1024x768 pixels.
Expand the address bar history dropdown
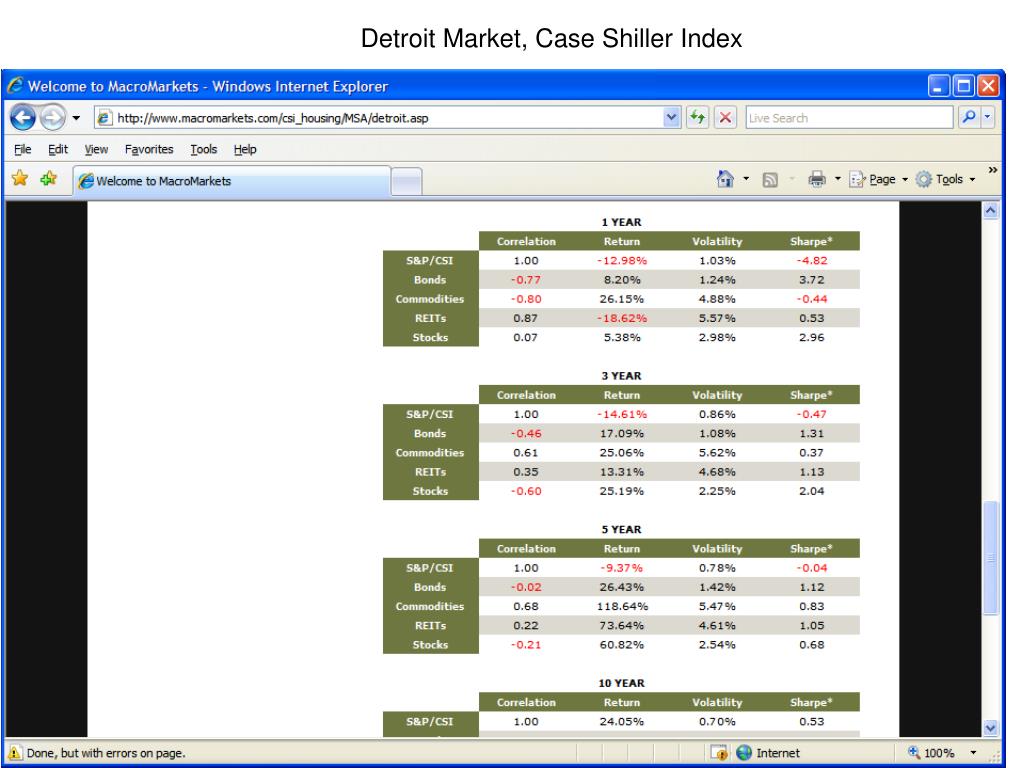(671, 118)
